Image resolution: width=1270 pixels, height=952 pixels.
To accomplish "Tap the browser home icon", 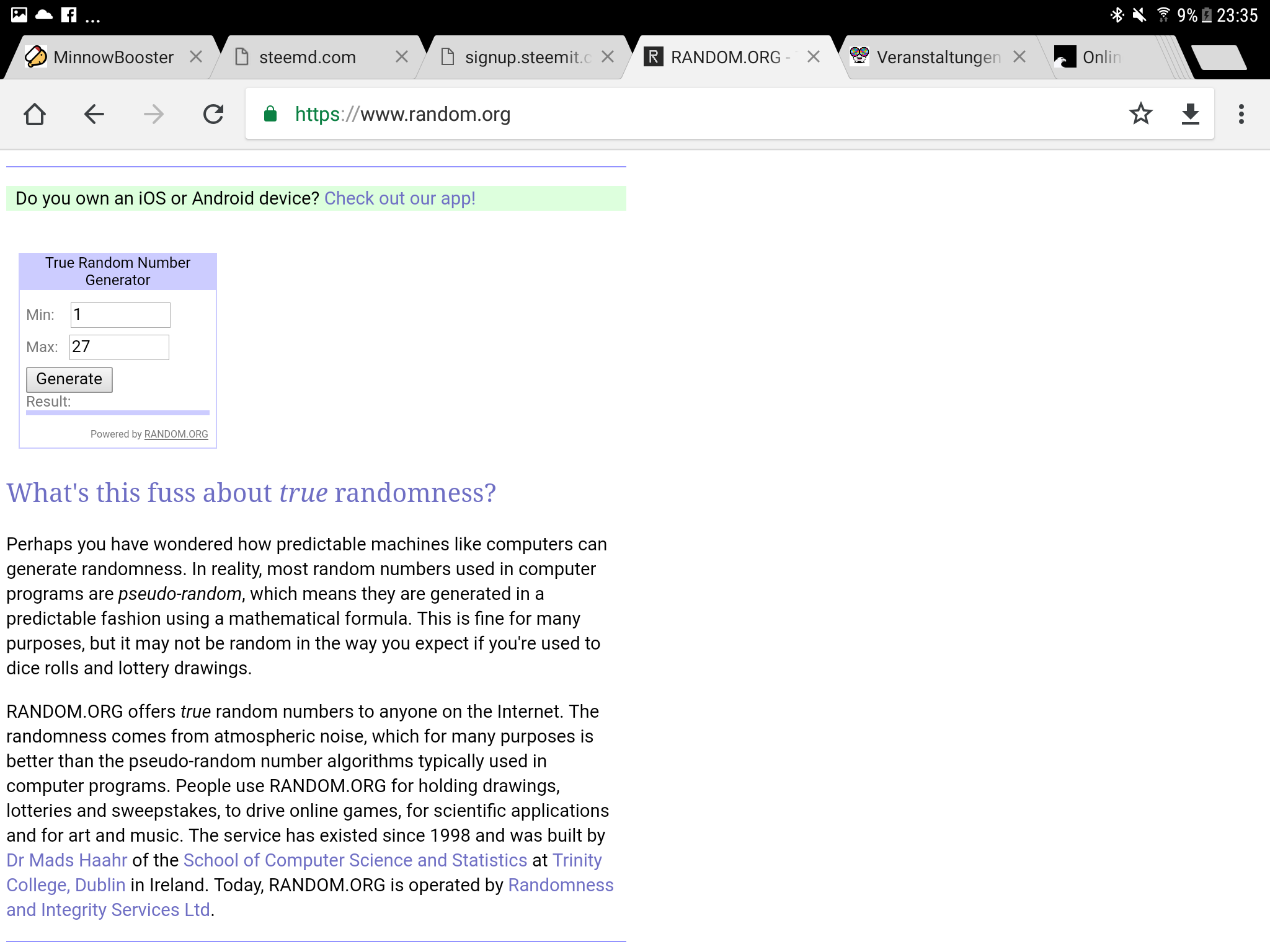I will coord(35,114).
